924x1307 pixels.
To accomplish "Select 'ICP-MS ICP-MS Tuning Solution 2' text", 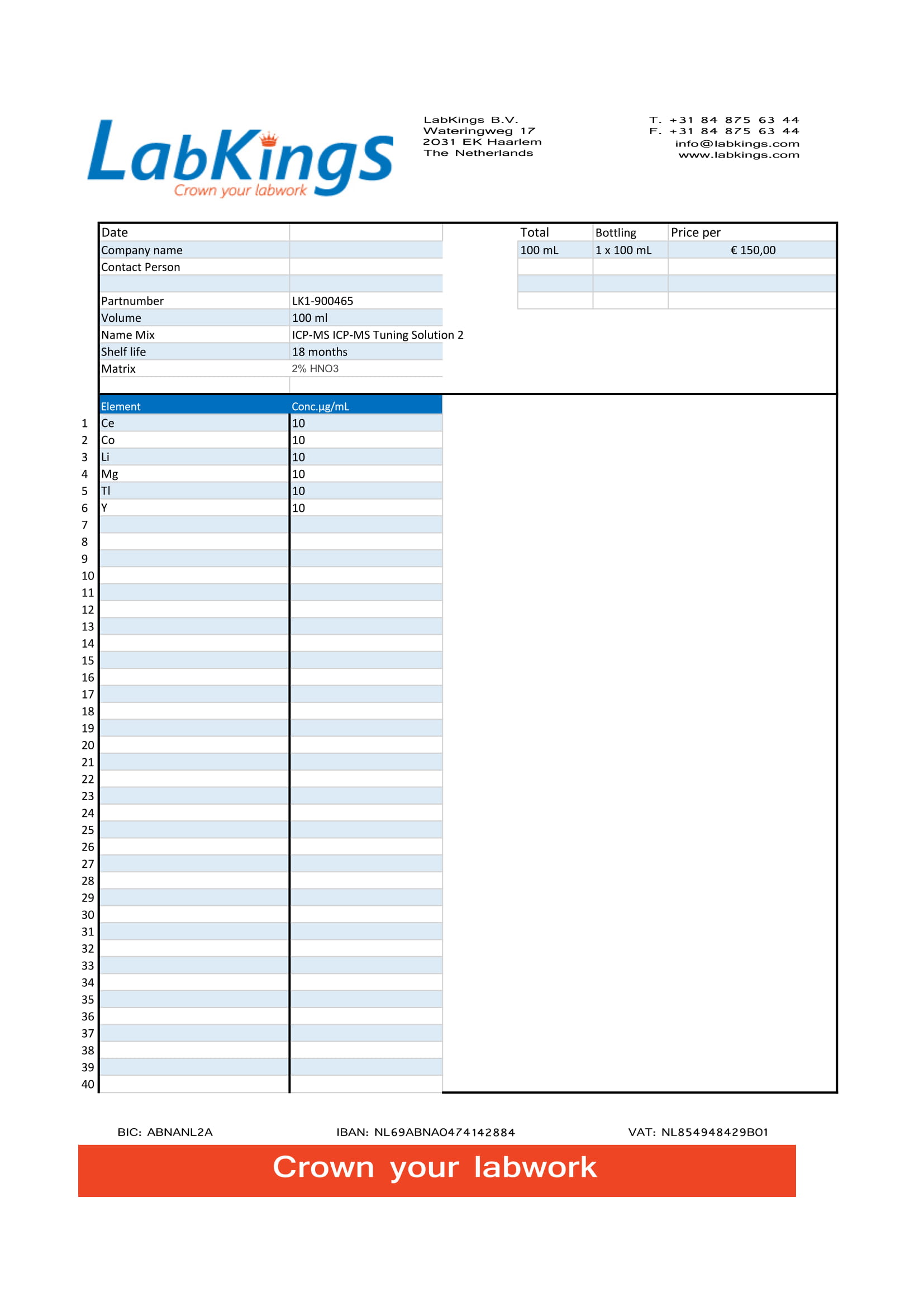I will click(x=378, y=335).
